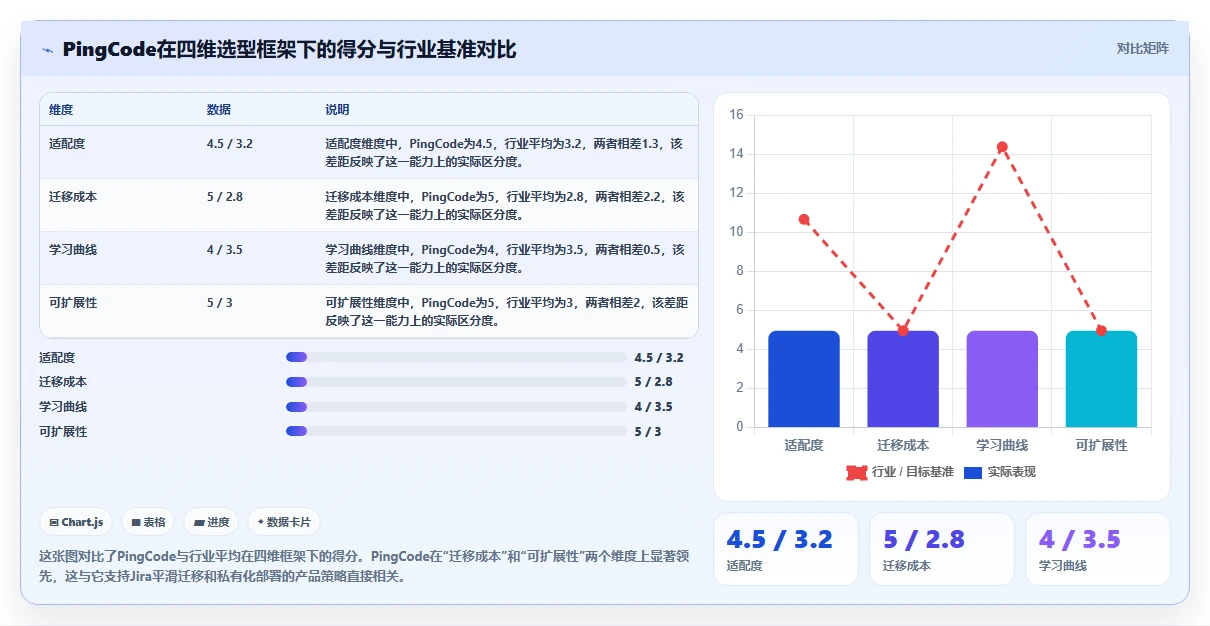Select the 数据卡片 tag chip
This screenshot has width=1210, height=626.
click(x=284, y=522)
